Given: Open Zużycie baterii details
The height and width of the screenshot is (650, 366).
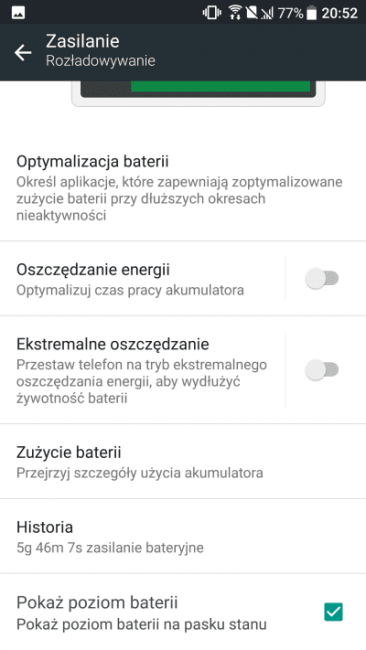Looking at the screenshot, I should pos(183,461).
